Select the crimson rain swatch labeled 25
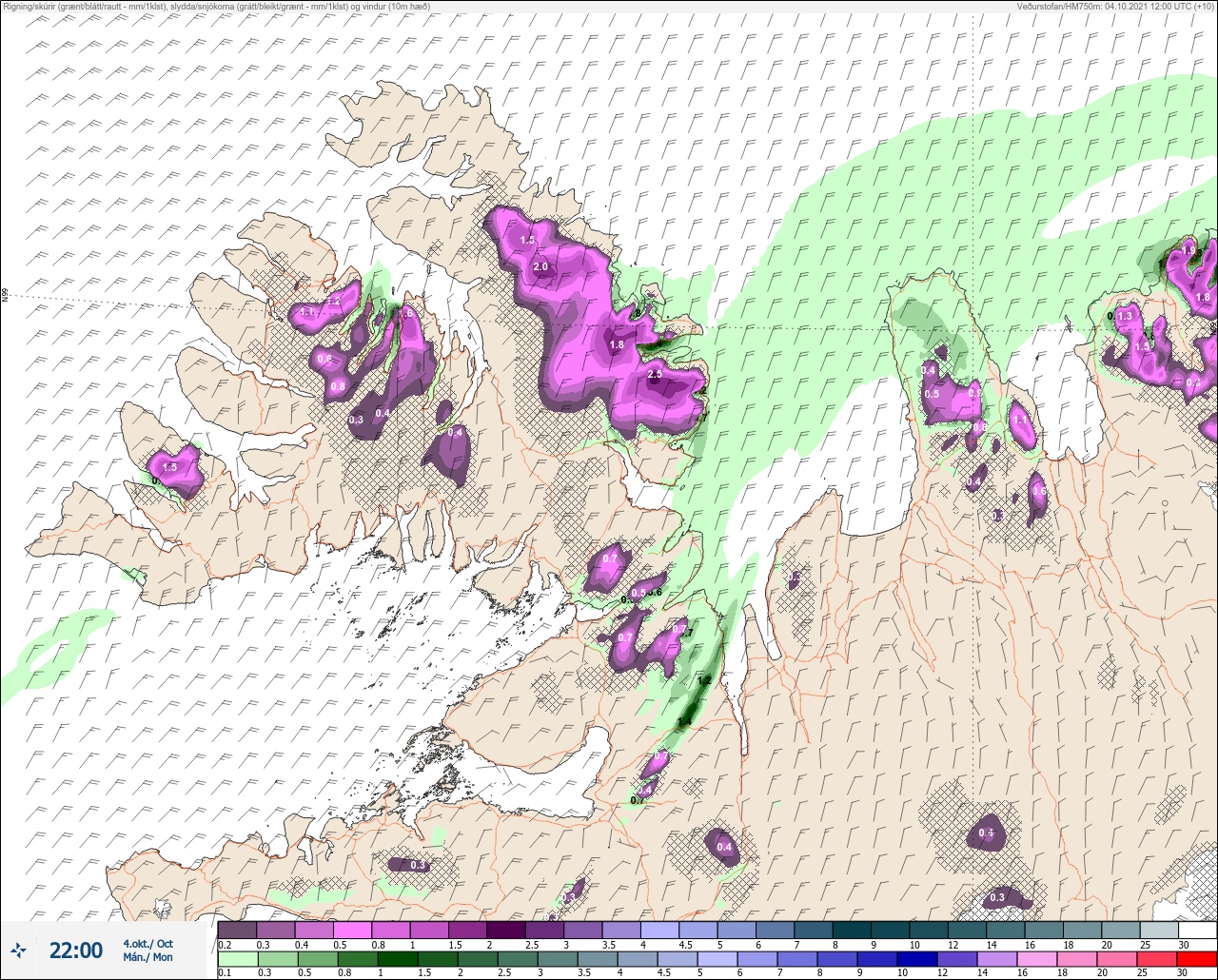This screenshot has width=1218, height=980. click(1157, 959)
